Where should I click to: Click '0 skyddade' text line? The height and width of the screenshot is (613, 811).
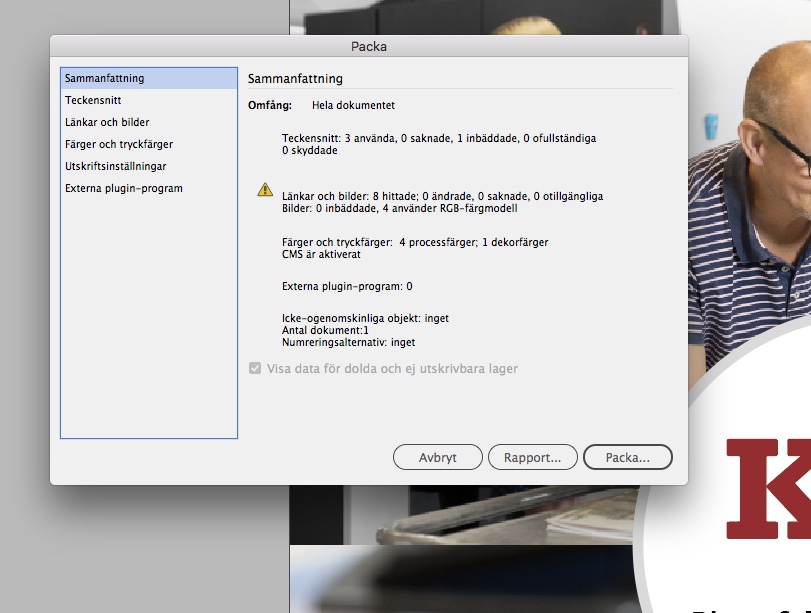coord(309,151)
